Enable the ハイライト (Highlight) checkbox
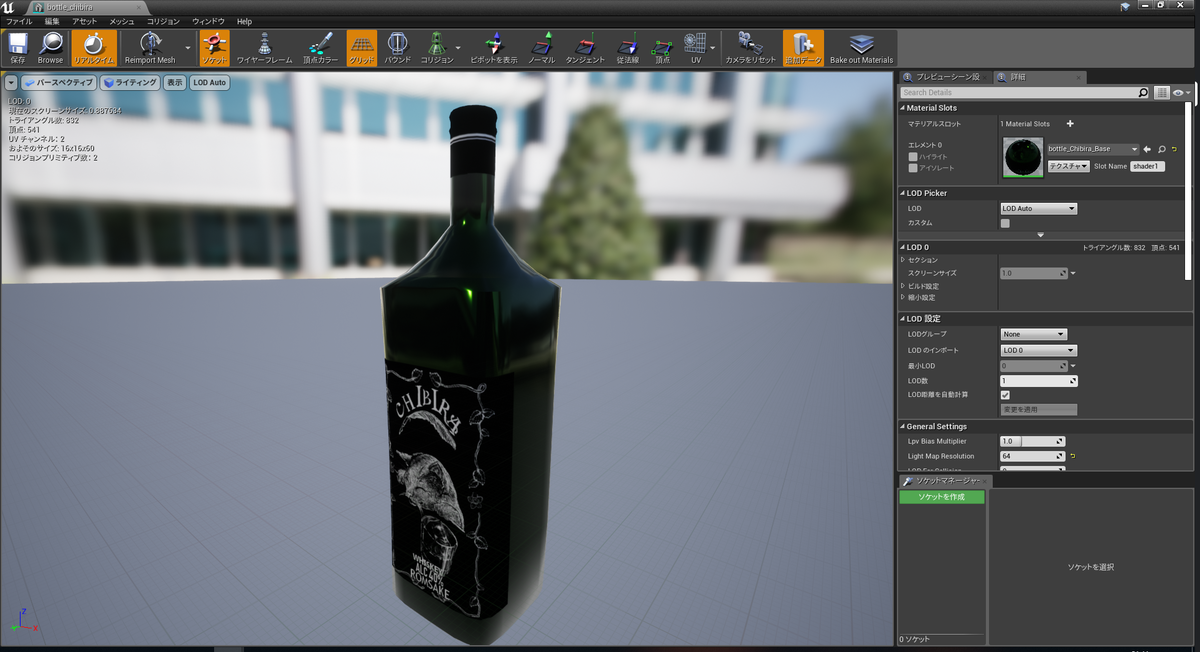This screenshot has height=652, width=1200. (x=912, y=157)
